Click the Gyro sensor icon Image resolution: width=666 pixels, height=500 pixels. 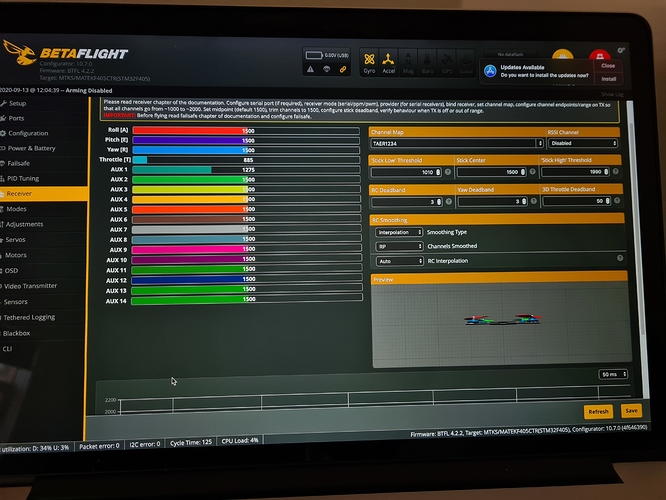click(x=369, y=62)
